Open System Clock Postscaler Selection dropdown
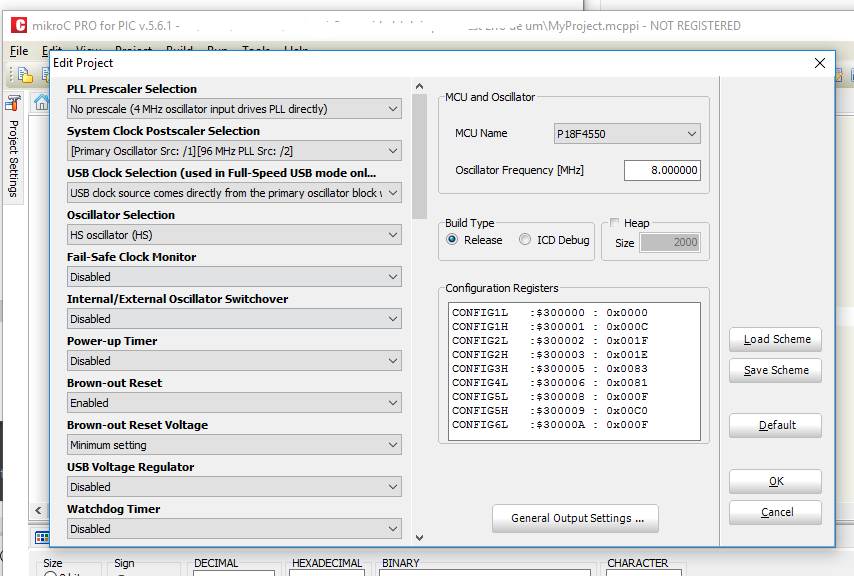Viewport: 854px width, 576px height. click(x=234, y=151)
